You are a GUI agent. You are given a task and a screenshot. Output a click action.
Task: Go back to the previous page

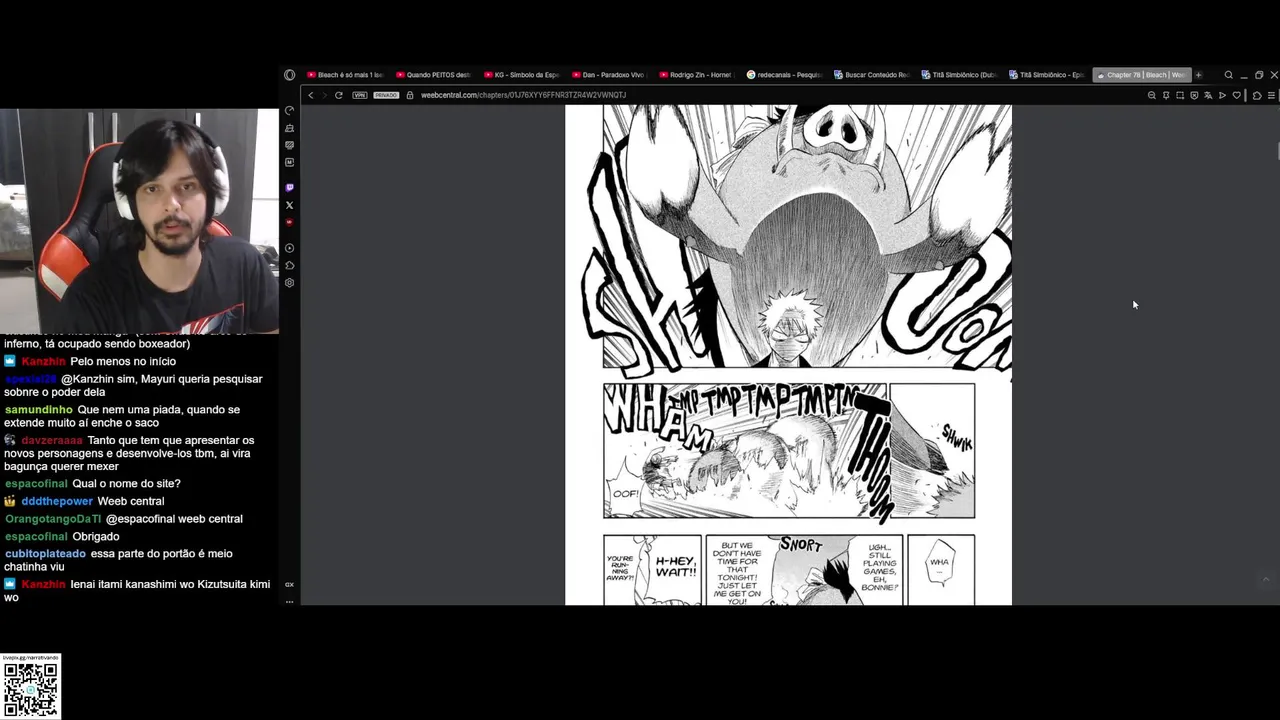click(311, 95)
